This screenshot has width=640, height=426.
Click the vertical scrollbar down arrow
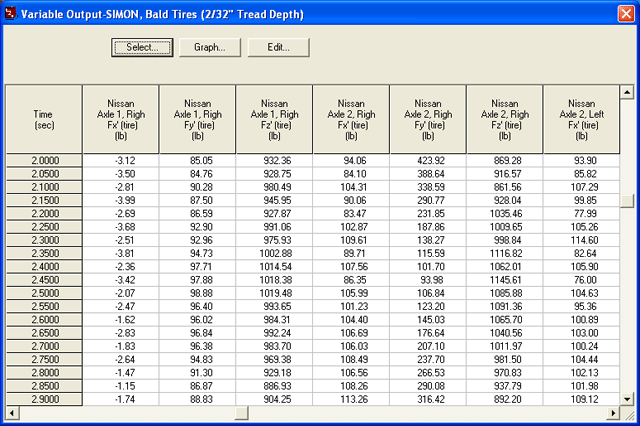click(627, 397)
